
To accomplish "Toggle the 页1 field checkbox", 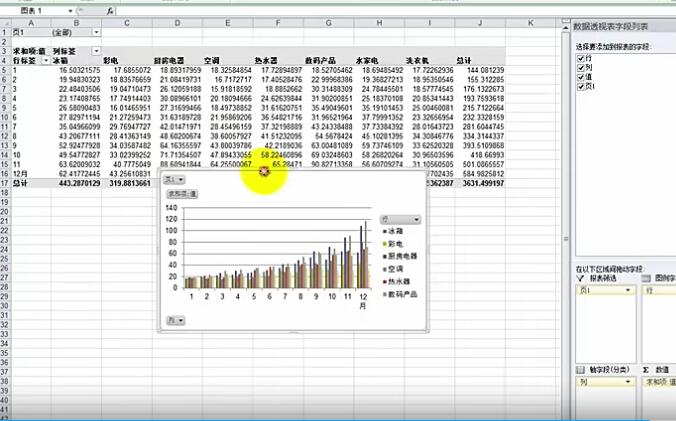I will [x=581, y=87].
